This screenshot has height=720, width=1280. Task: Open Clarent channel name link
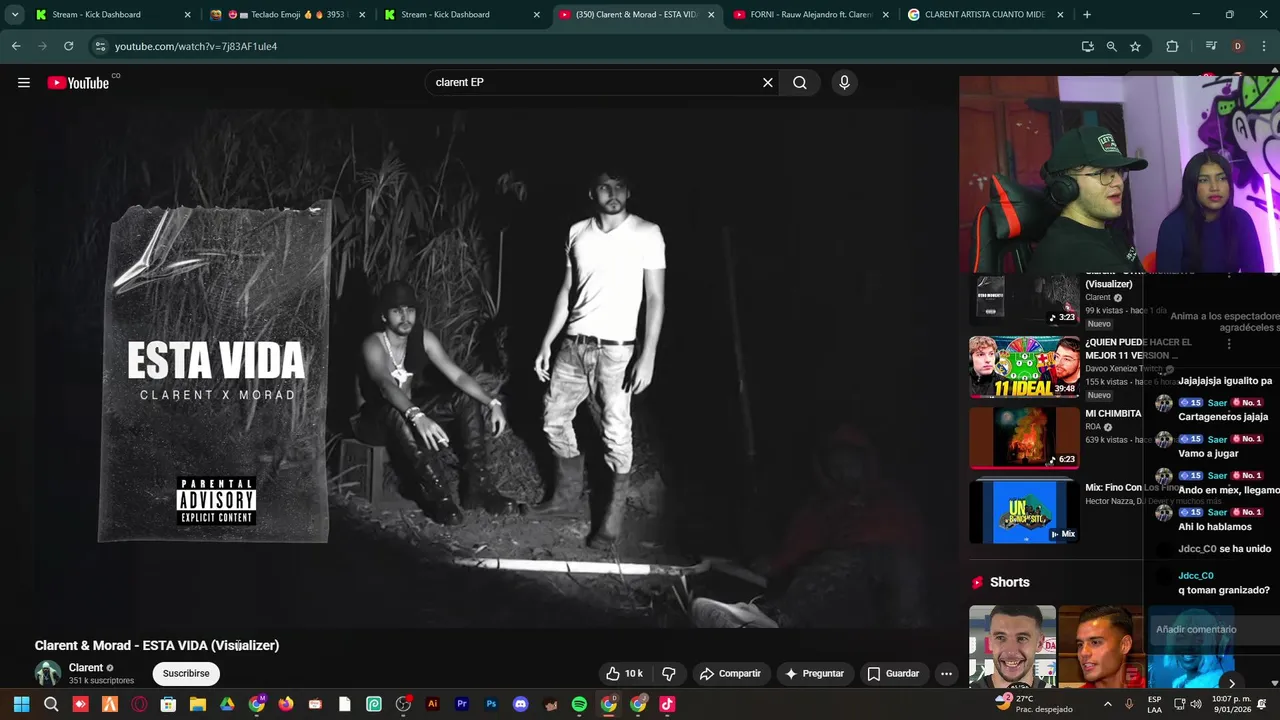point(86,668)
